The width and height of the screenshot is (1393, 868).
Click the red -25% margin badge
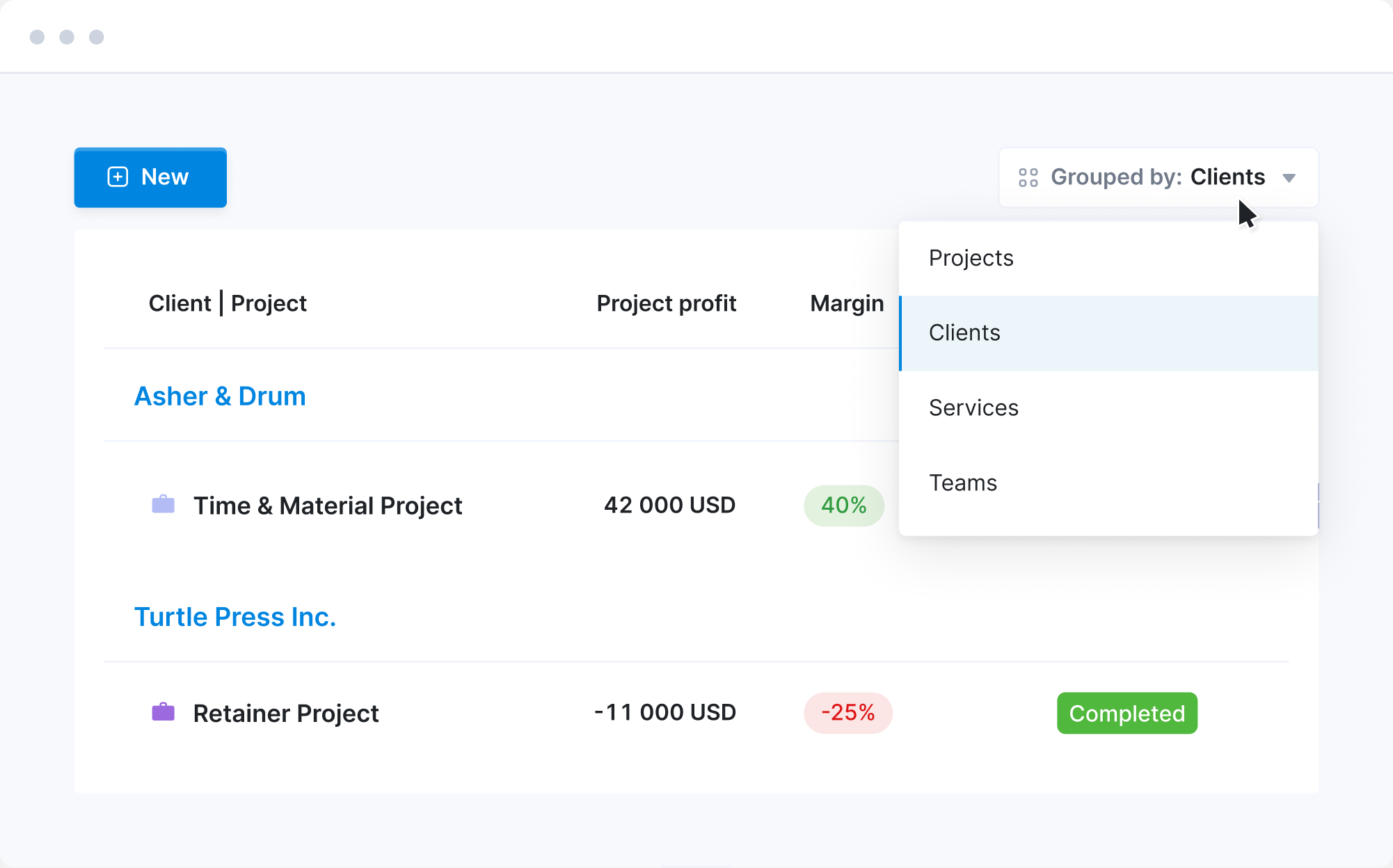click(847, 713)
